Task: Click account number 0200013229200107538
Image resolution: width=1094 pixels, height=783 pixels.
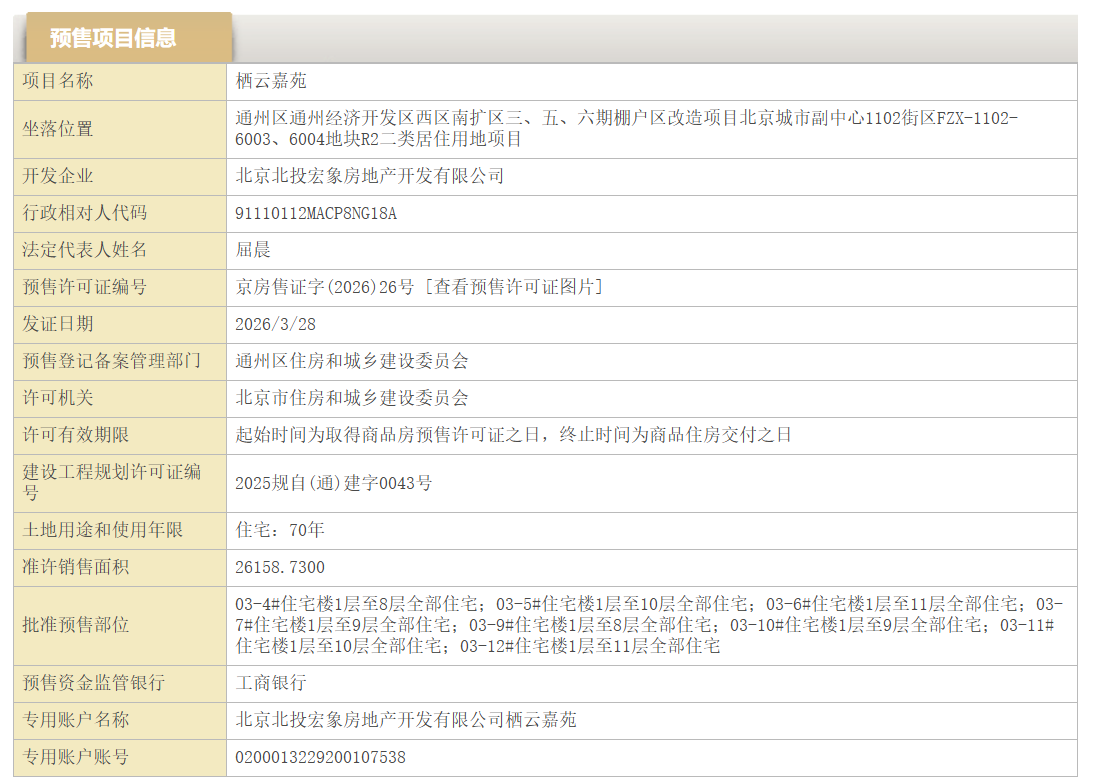Action: [x=320, y=757]
